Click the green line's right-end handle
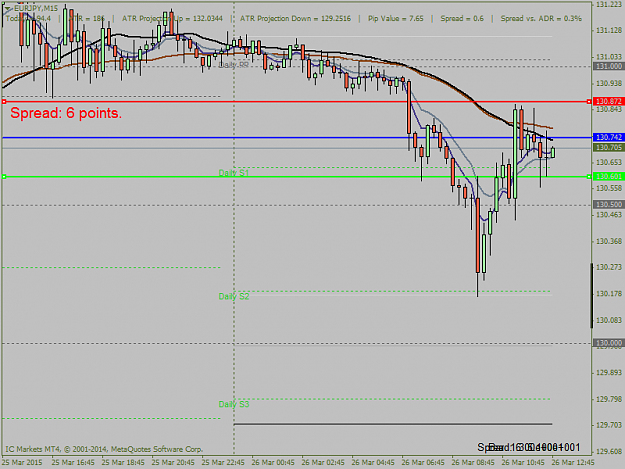This screenshot has height=469, width=625. click(589, 177)
